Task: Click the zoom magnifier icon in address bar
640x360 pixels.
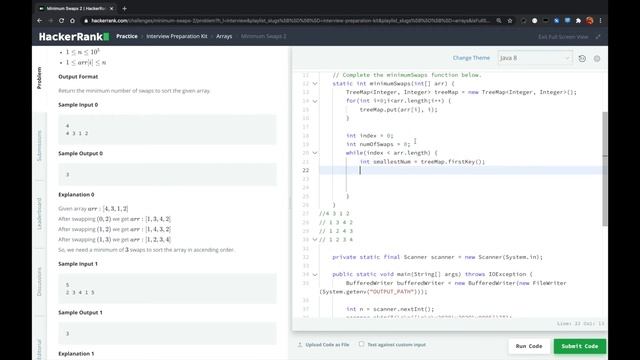Action: click(x=499, y=20)
